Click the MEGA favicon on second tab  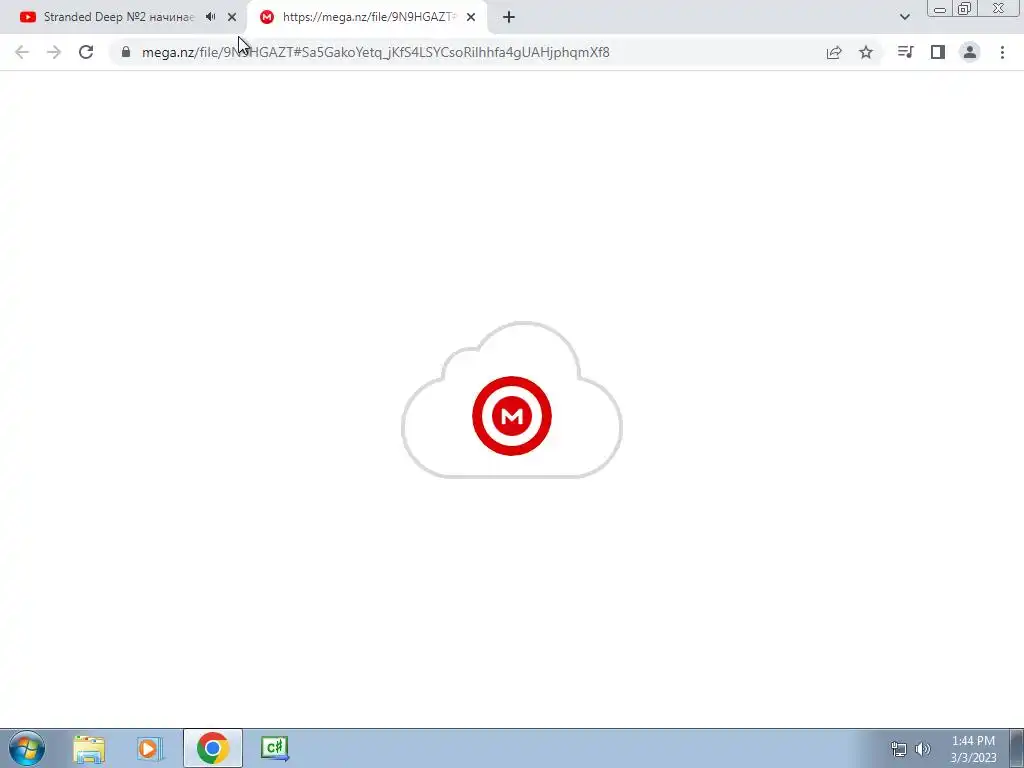266,17
